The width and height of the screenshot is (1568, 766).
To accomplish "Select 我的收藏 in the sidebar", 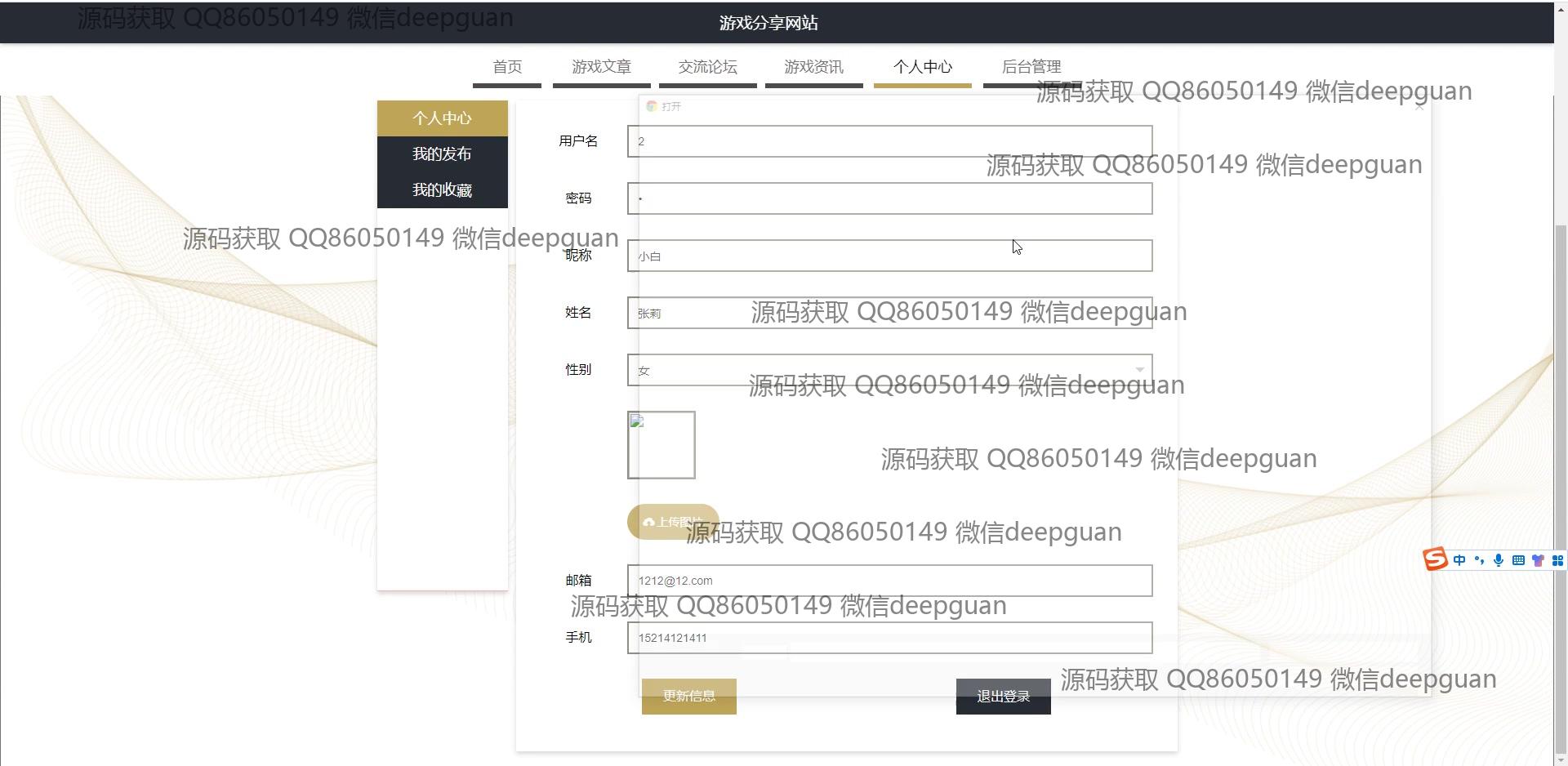I will click(x=442, y=190).
